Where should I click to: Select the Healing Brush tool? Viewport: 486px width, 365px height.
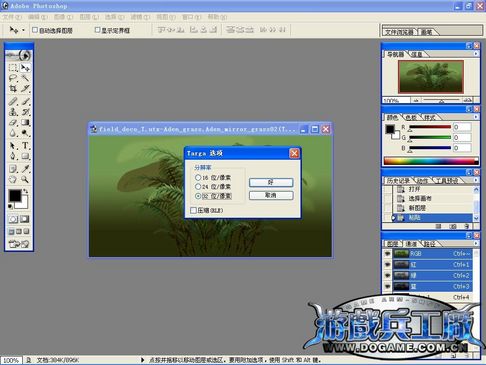click(13, 101)
